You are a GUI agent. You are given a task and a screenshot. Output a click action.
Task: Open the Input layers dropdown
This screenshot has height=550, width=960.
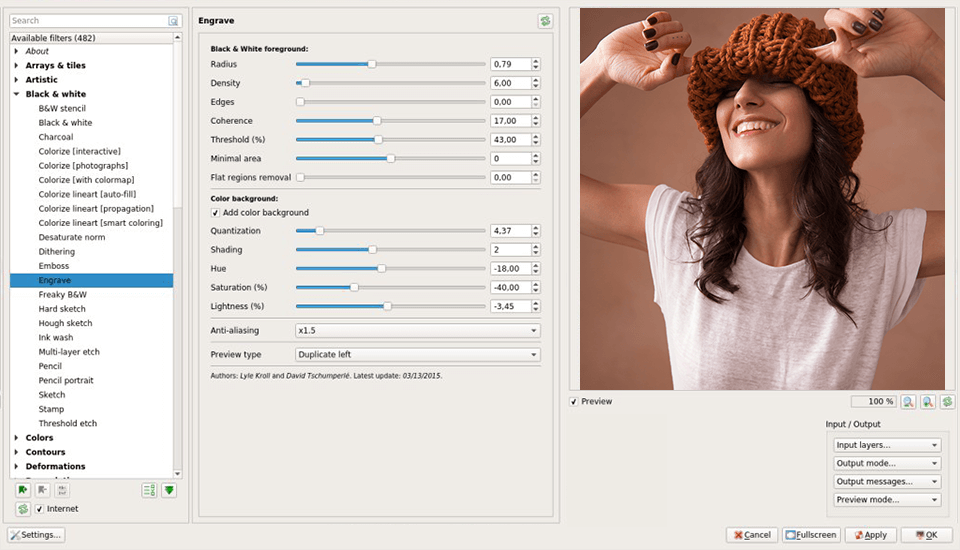coord(887,445)
